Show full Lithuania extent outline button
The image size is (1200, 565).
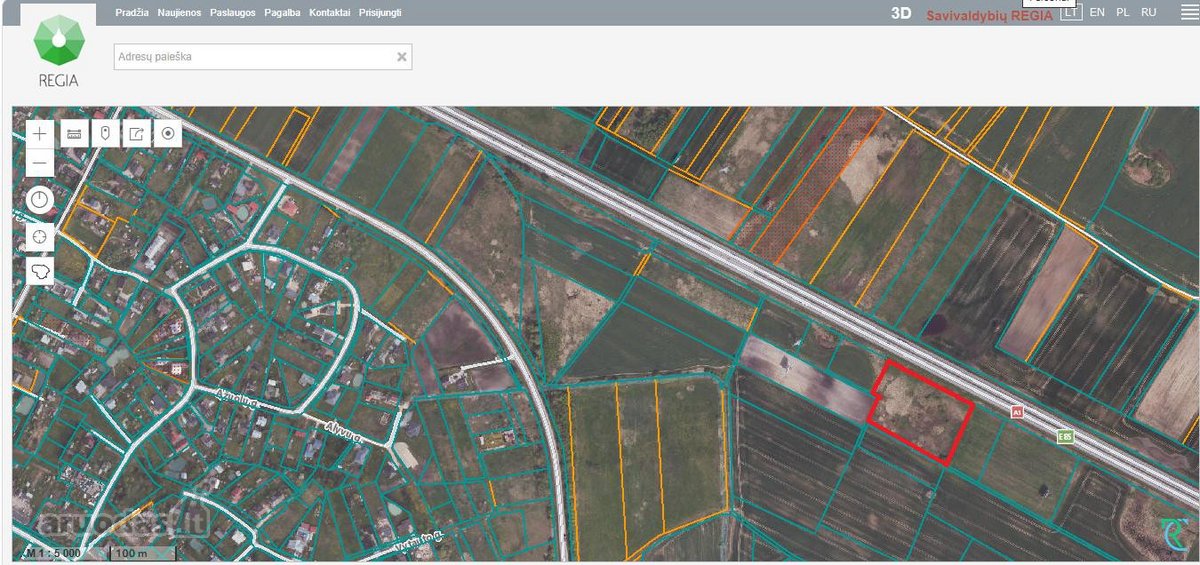point(40,271)
